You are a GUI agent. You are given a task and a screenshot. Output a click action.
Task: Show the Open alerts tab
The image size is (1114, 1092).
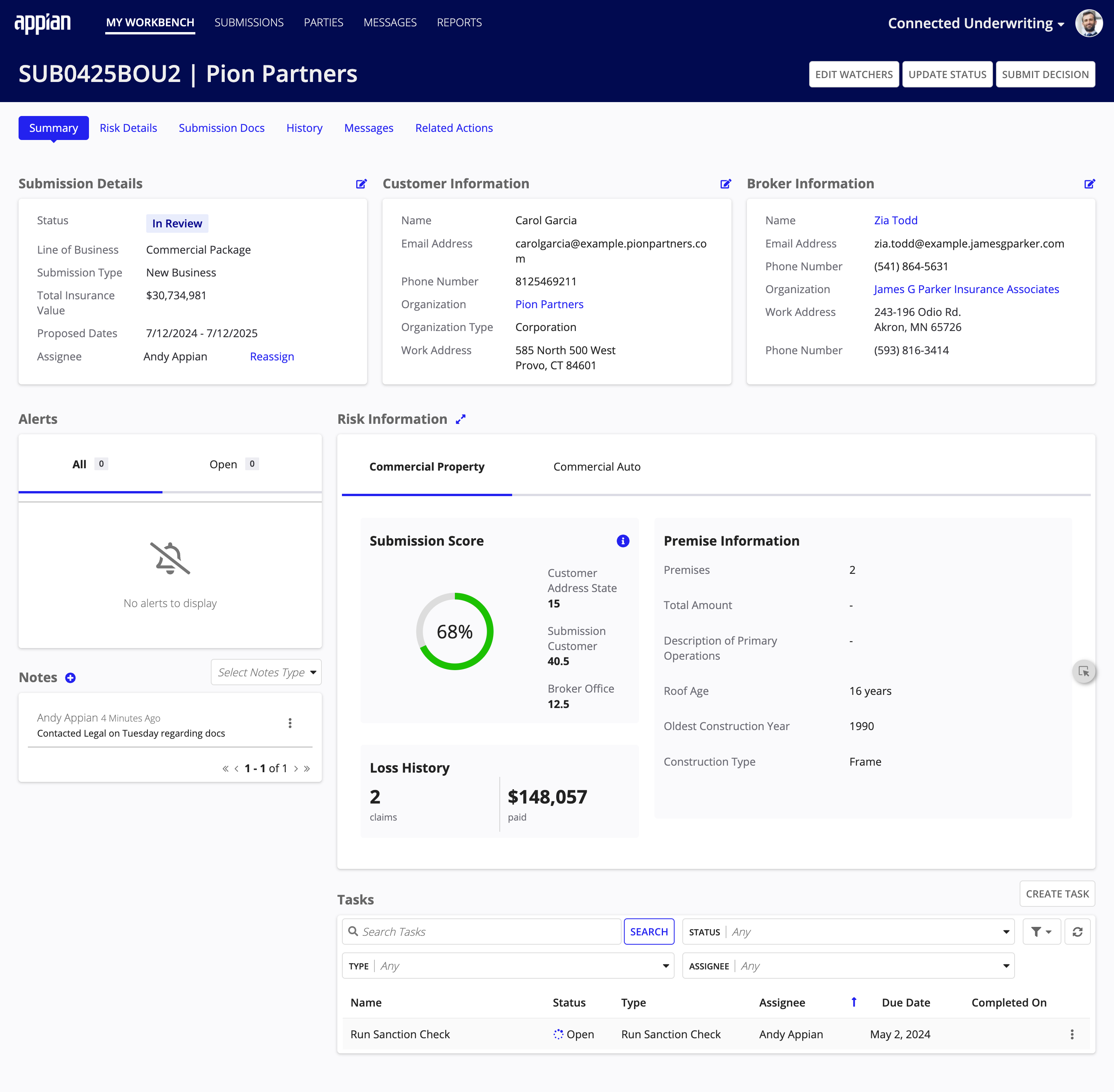(233, 464)
